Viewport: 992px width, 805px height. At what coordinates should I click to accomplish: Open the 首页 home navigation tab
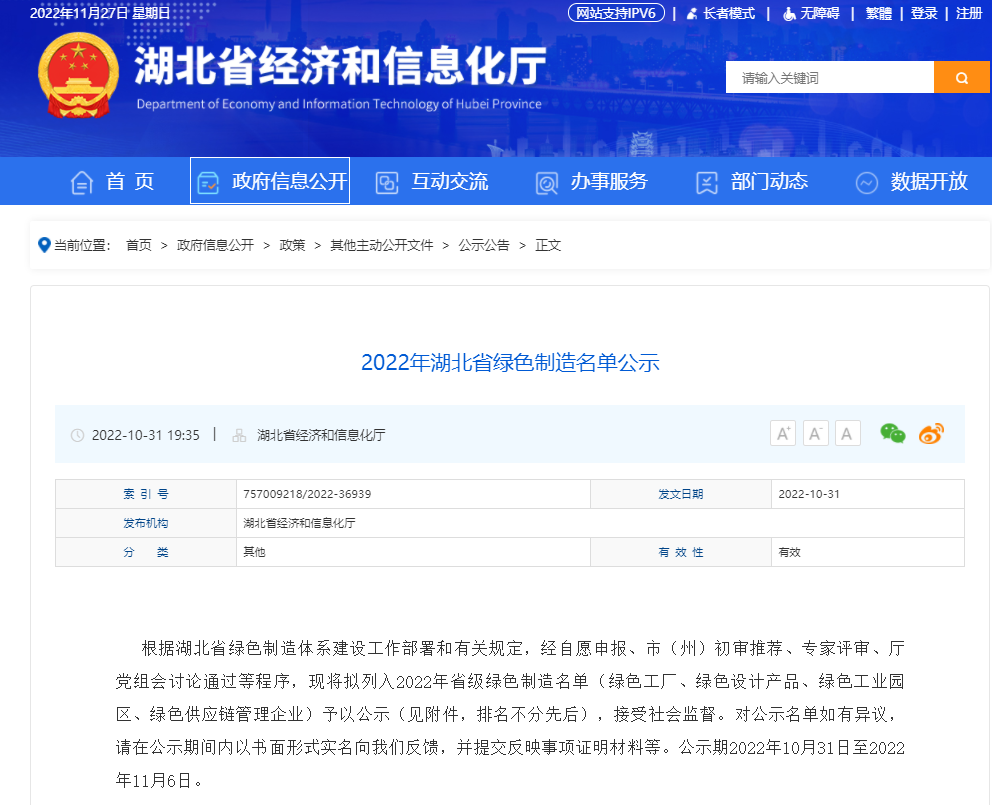click(x=113, y=181)
